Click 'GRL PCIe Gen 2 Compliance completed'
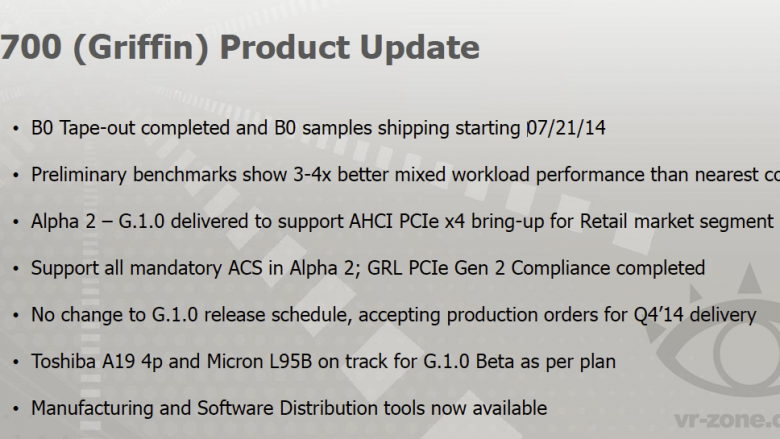The height and width of the screenshot is (439, 780). pyautogui.click(x=536, y=268)
